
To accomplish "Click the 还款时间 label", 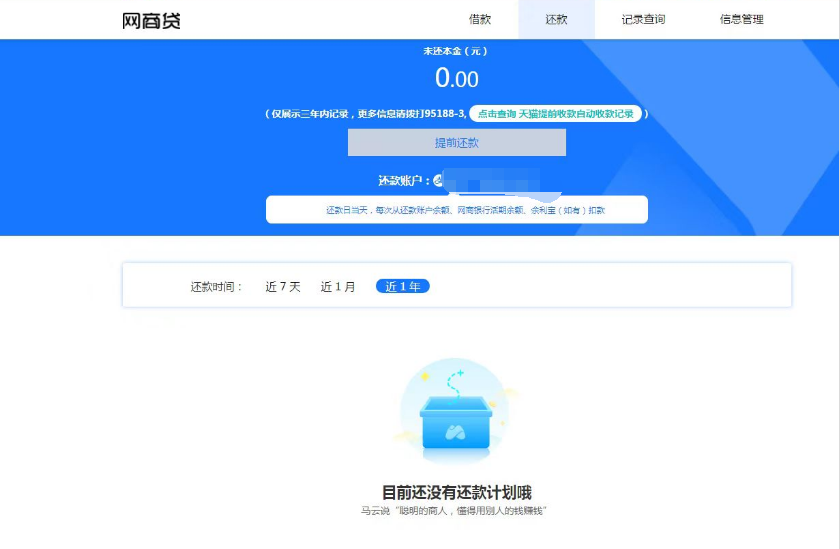I will [x=216, y=287].
